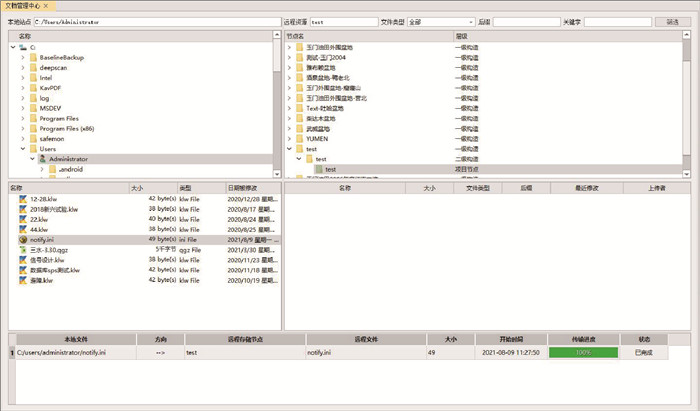700x411 pixels.
Task: Sort local files by 大小 column header
Action: (x=152, y=187)
